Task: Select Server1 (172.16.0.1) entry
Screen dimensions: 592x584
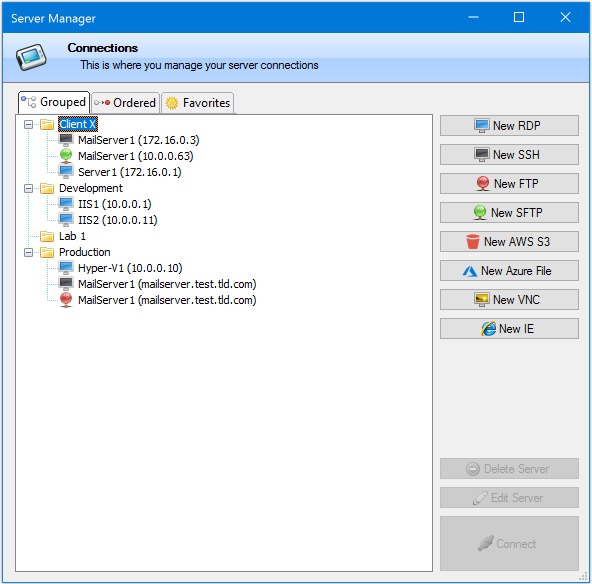Action: click(130, 172)
